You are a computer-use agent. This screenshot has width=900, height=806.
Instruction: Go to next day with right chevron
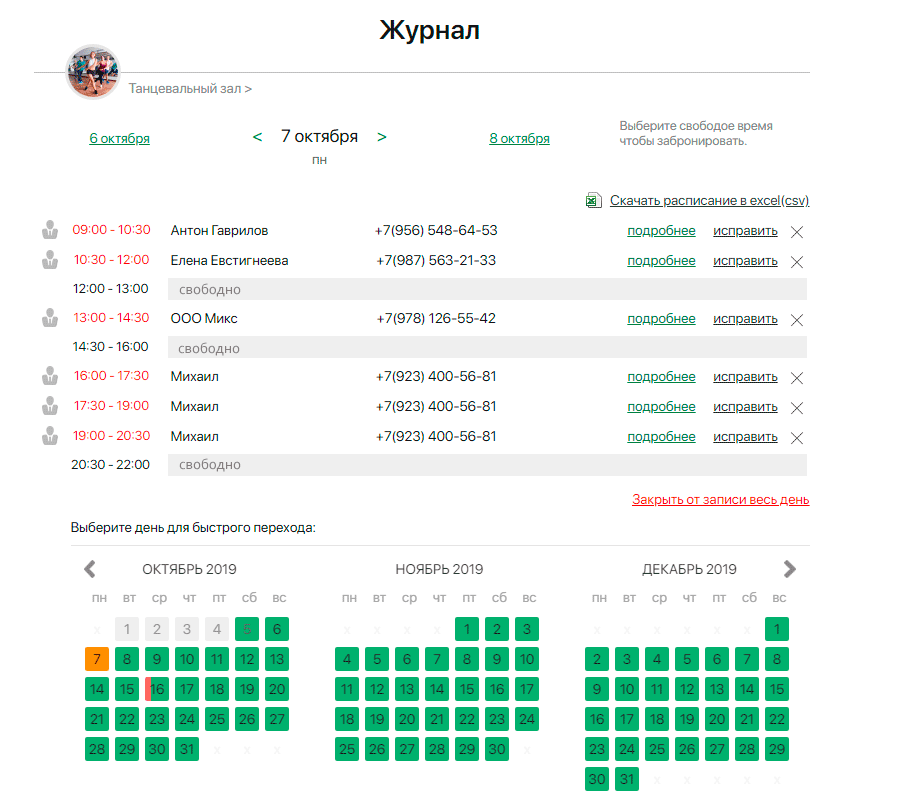(382, 137)
